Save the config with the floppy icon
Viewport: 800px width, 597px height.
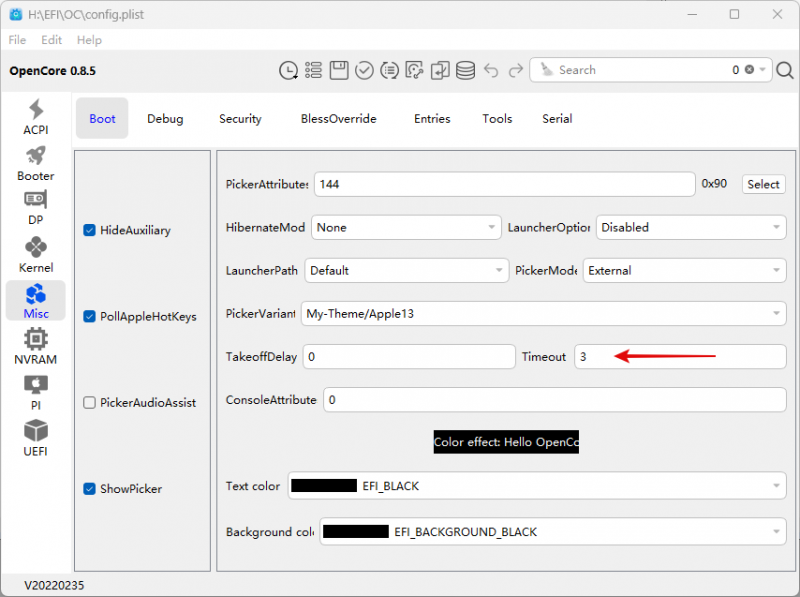tap(339, 70)
